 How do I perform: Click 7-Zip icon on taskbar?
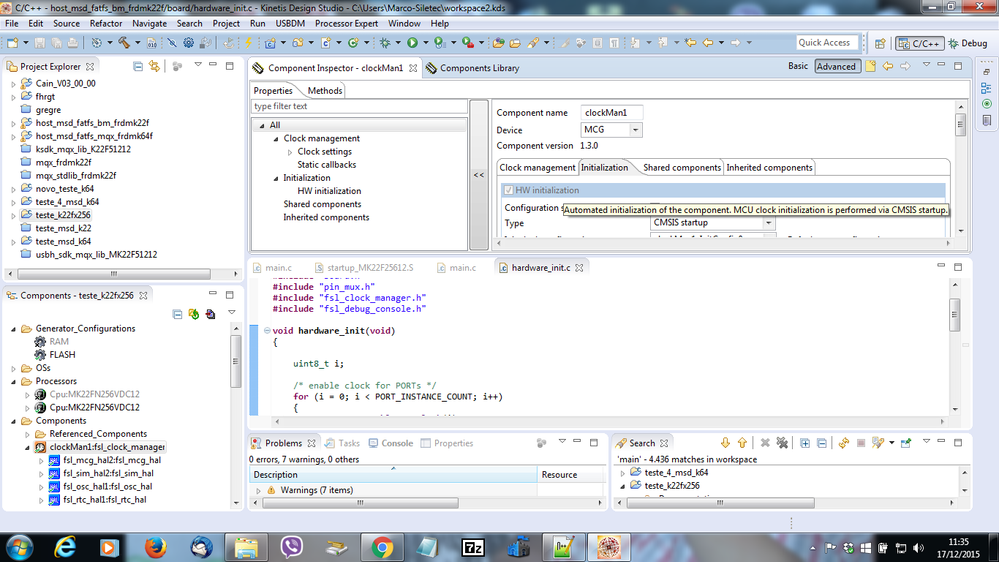(473, 547)
